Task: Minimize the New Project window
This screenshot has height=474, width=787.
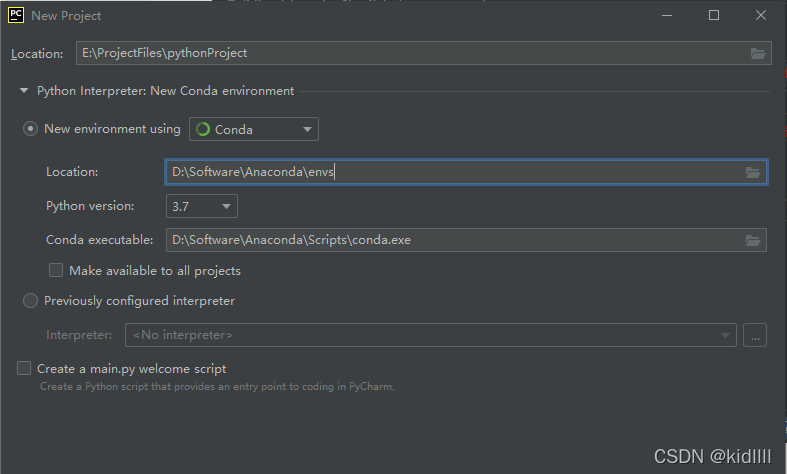Action: pyautogui.click(x=667, y=16)
